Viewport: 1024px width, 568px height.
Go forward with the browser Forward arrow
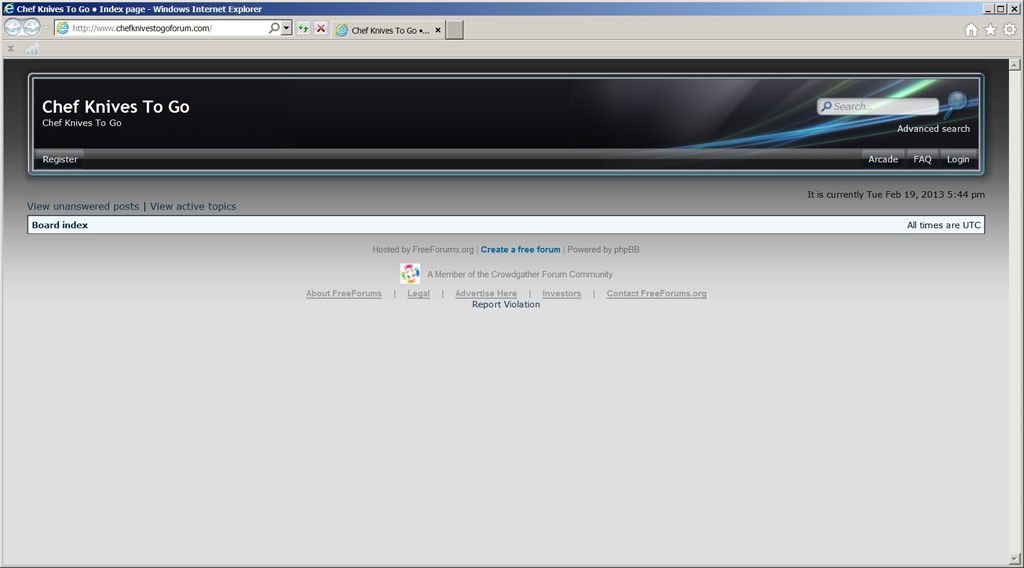31,27
